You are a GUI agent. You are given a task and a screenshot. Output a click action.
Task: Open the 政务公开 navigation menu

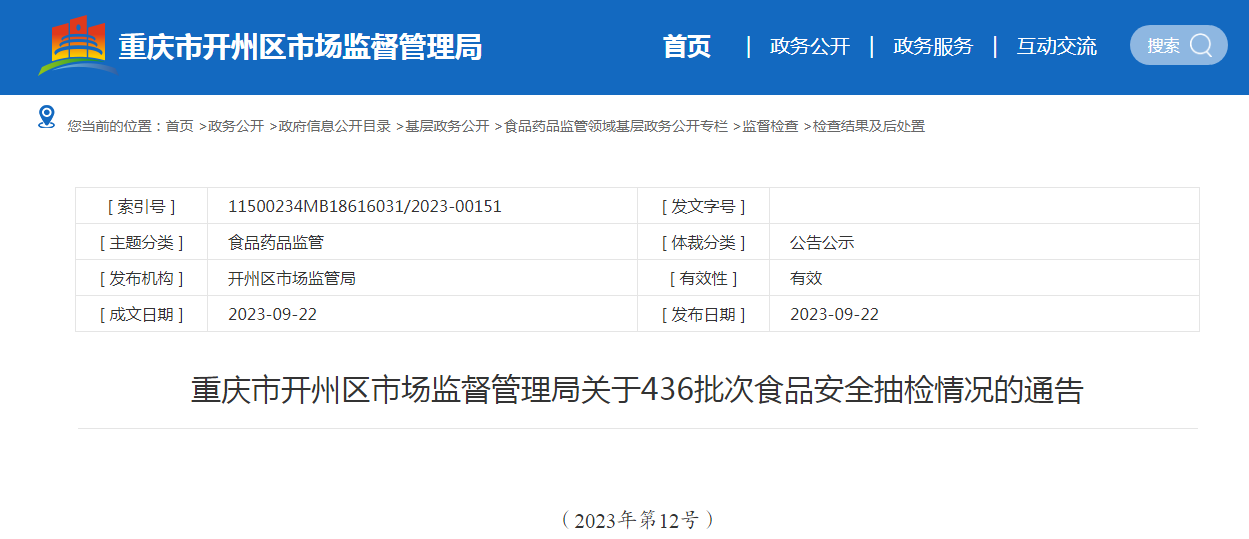(809, 46)
